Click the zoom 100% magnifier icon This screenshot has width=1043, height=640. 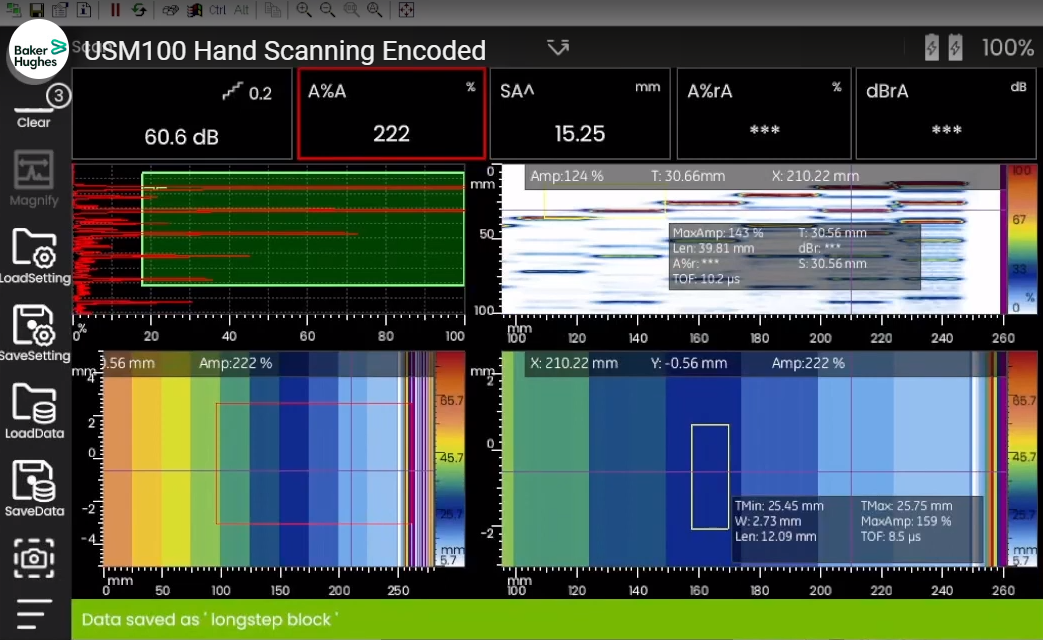click(x=351, y=9)
